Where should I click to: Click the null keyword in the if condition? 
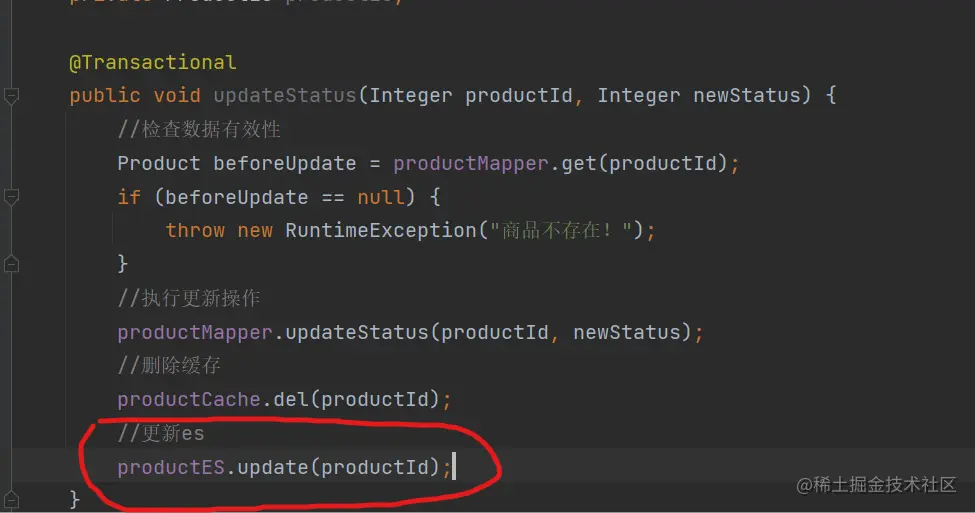coord(380,197)
